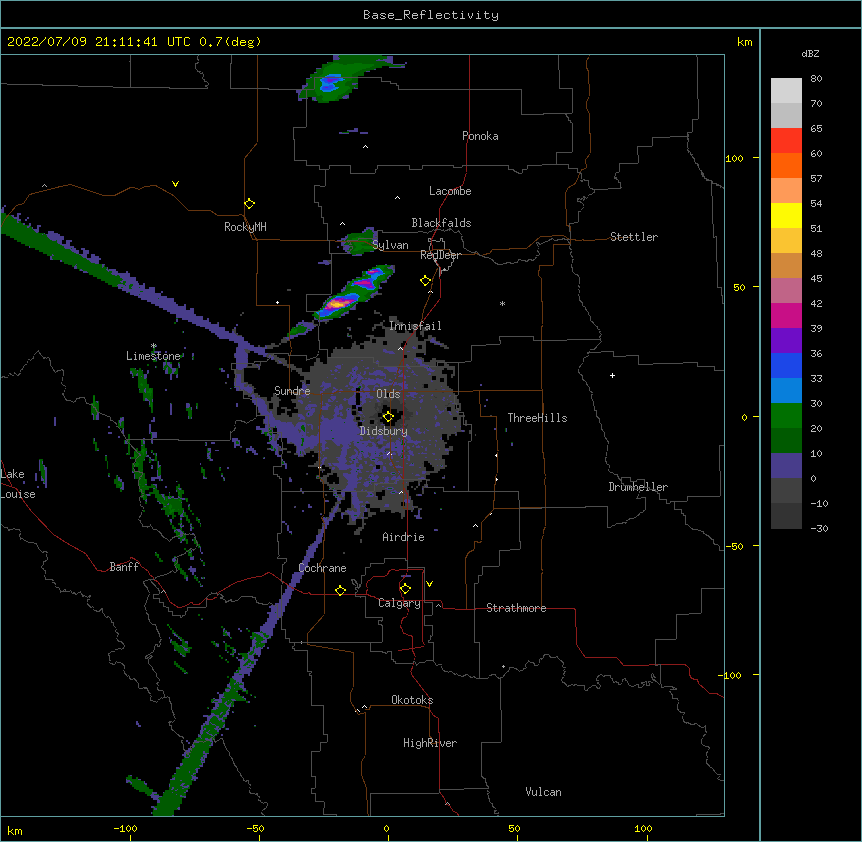Click the light blue 30-33 dBZ legend color

tap(786, 391)
